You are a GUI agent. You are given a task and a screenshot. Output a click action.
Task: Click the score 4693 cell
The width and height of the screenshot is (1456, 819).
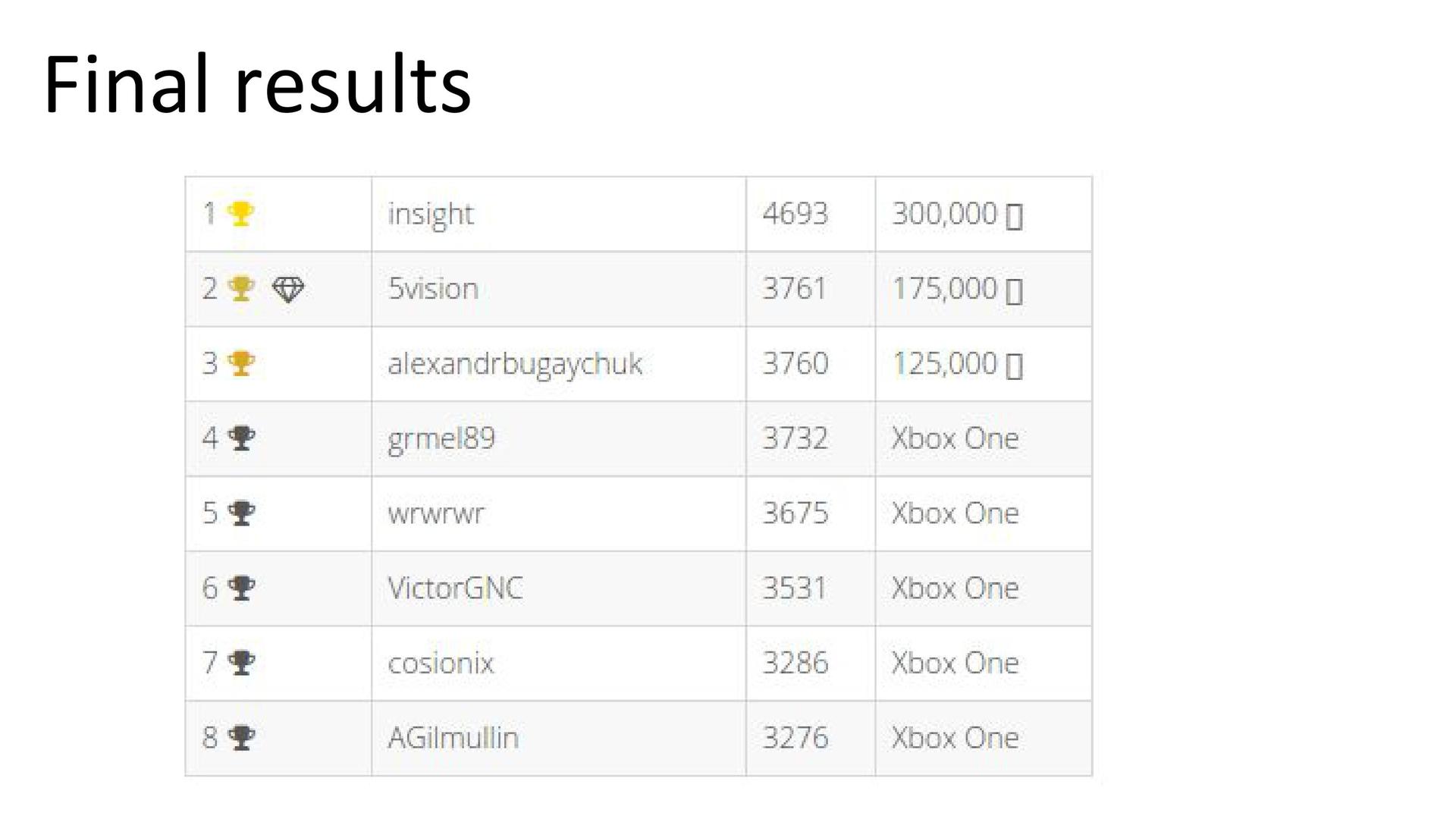click(795, 214)
